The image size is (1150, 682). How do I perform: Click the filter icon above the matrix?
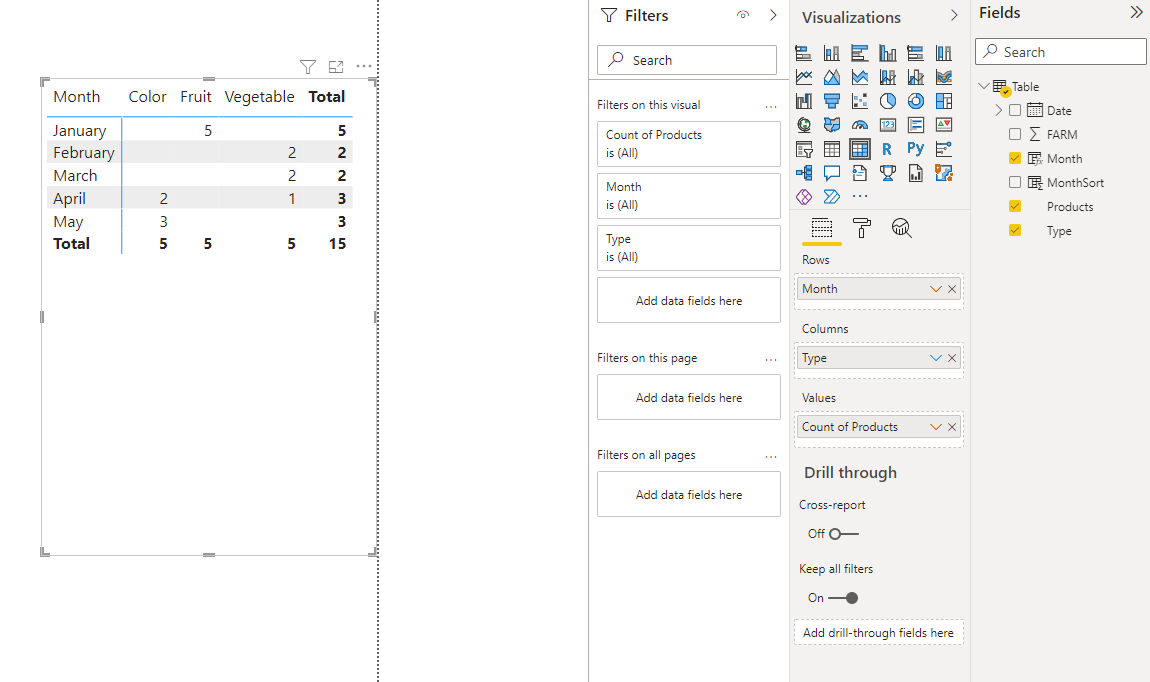click(x=308, y=67)
